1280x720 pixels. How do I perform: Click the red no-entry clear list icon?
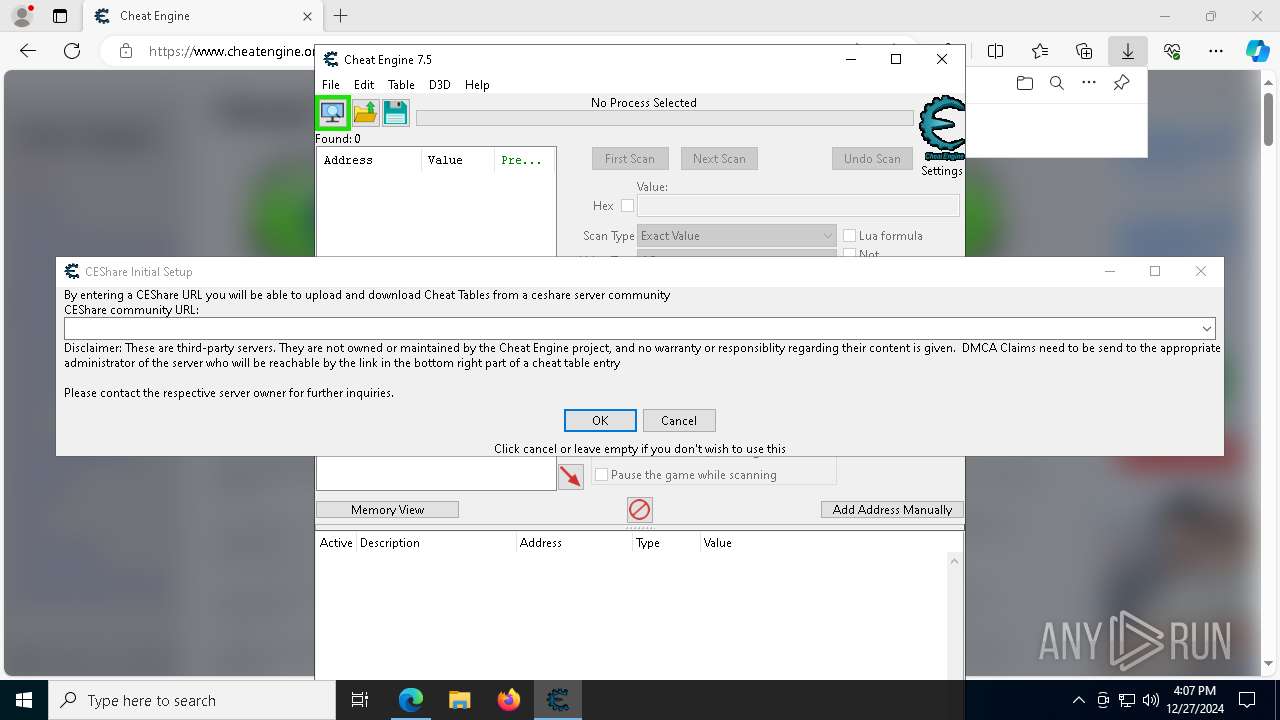coord(640,510)
